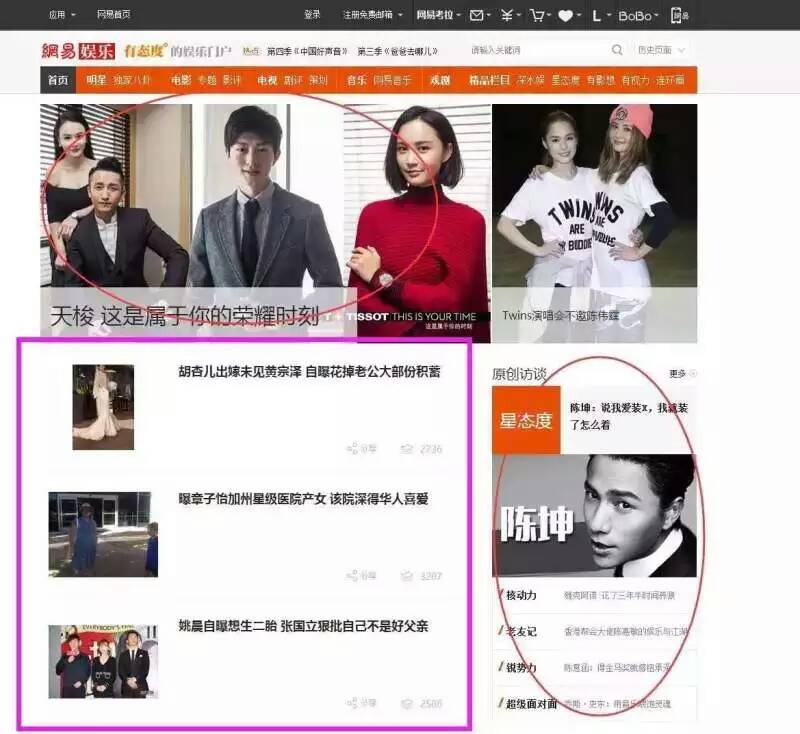Open the 老友记 interview row

click(594, 631)
